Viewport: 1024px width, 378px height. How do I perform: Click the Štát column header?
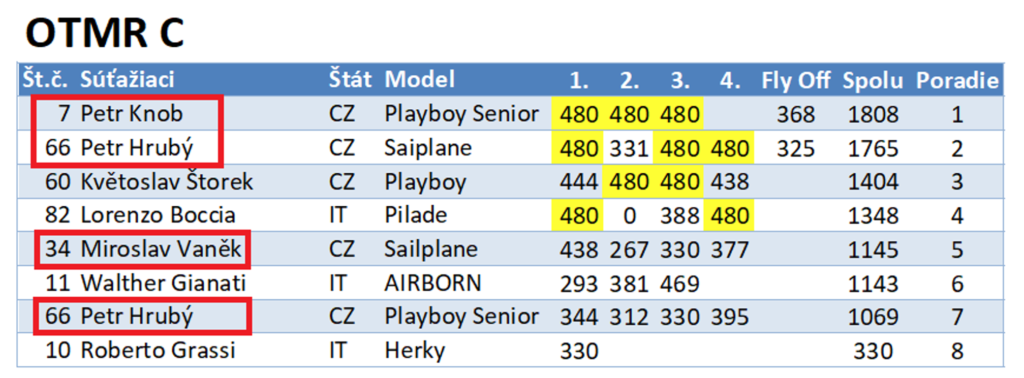pos(350,80)
